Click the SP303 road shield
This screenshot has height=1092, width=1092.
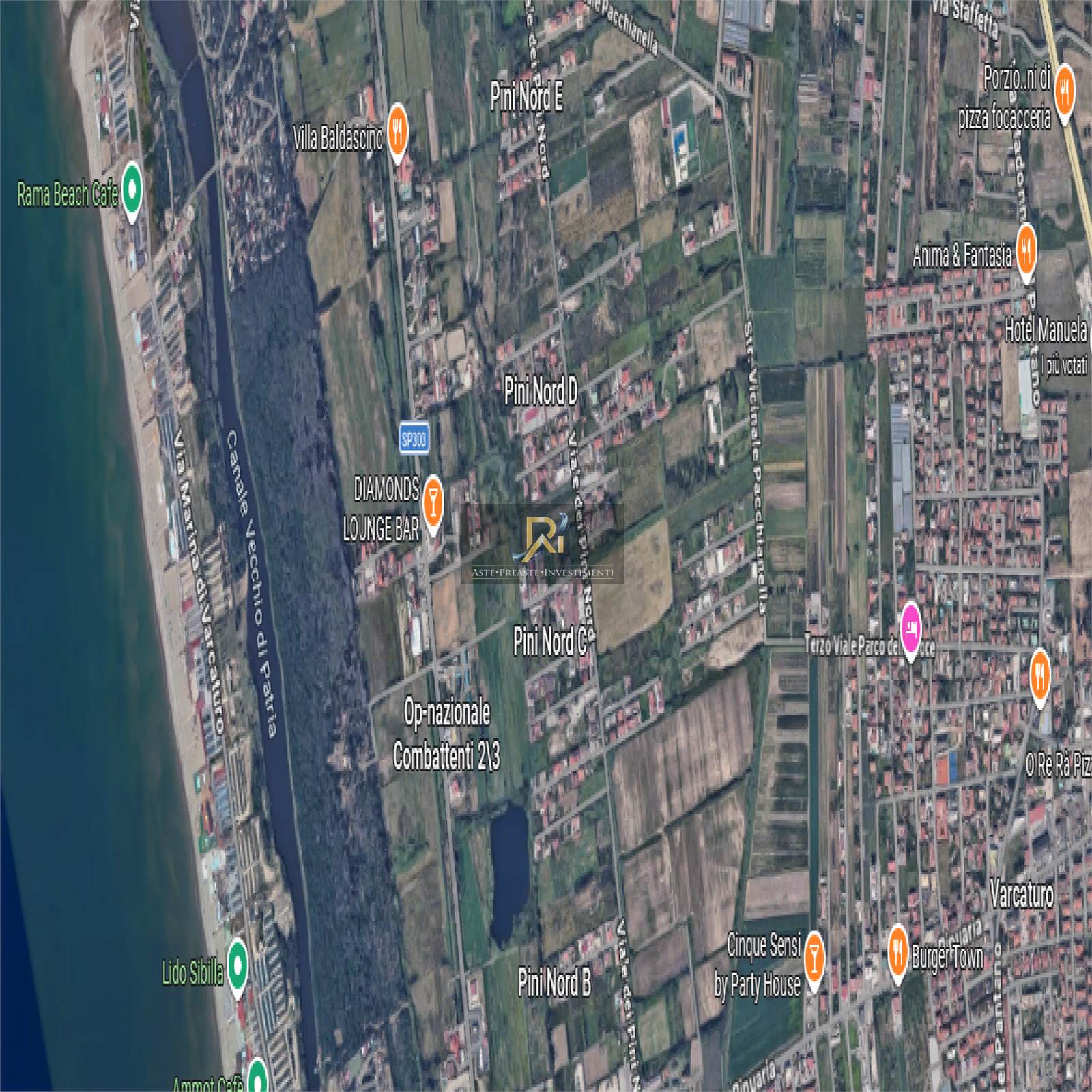(x=413, y=438)
